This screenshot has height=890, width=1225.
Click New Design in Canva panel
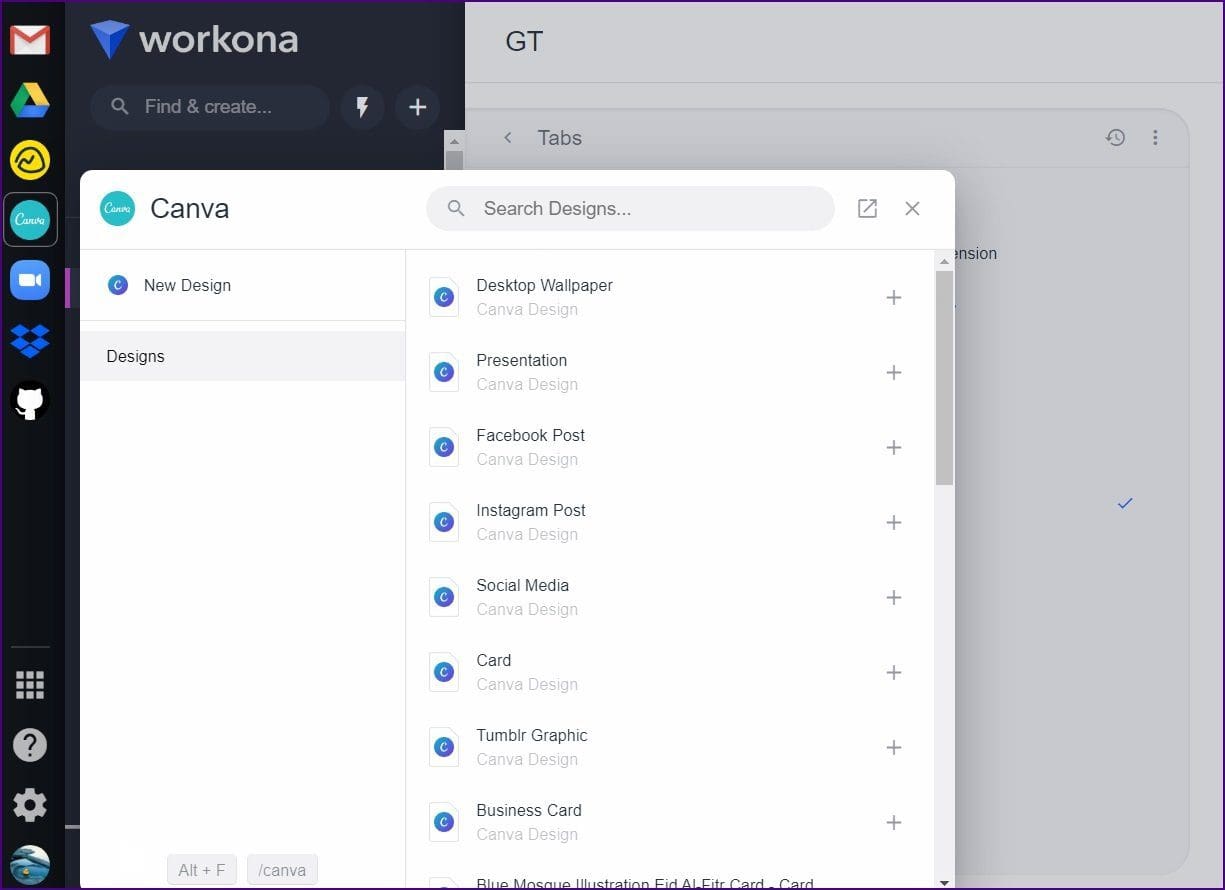click(x=242, y=285)
